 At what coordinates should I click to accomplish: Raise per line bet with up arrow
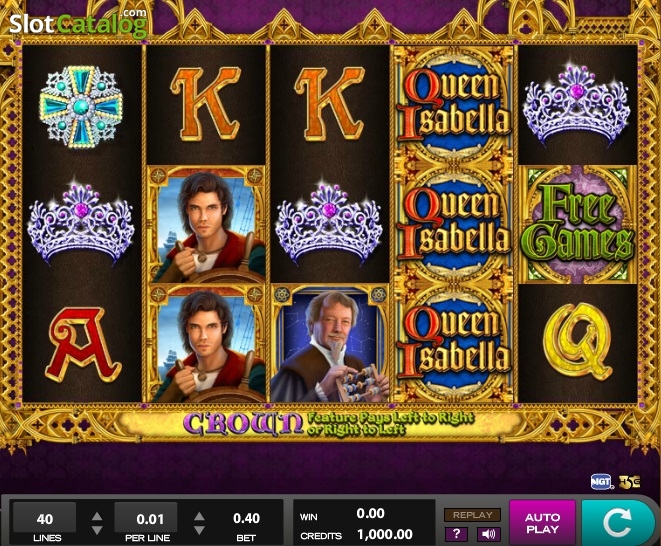[x=199, y=516]
